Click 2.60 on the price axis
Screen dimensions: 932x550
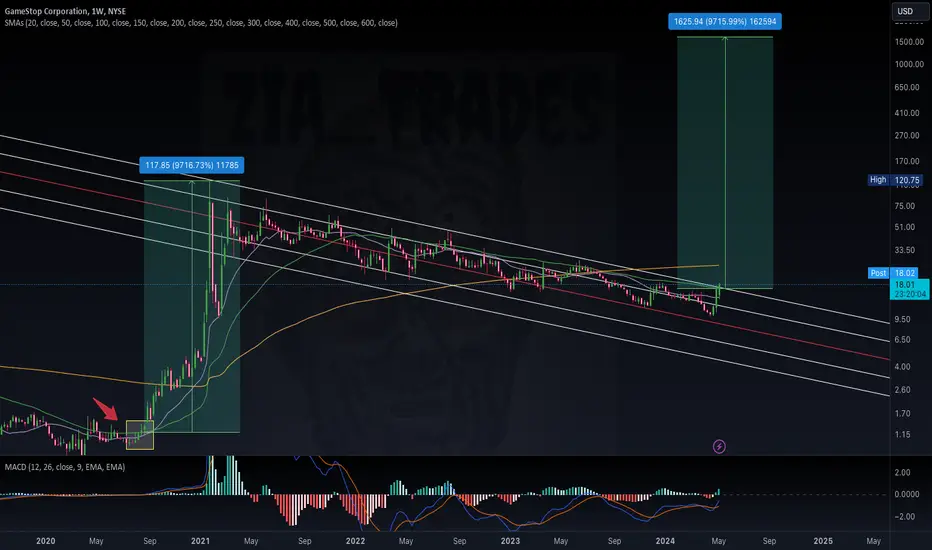tap(902, 389)
